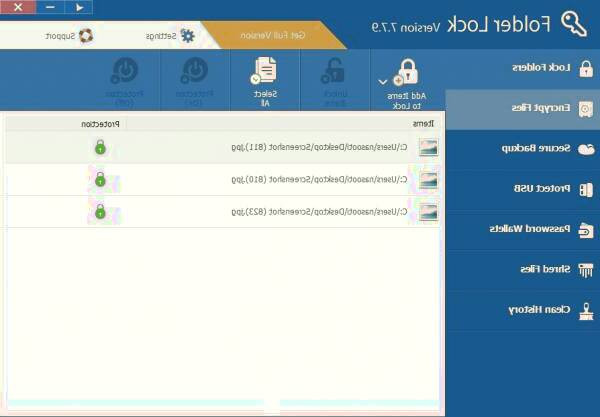This screenshot has height=417, width=600.
Task: Click the Settings gear icon
Action: tap(188, 36)
